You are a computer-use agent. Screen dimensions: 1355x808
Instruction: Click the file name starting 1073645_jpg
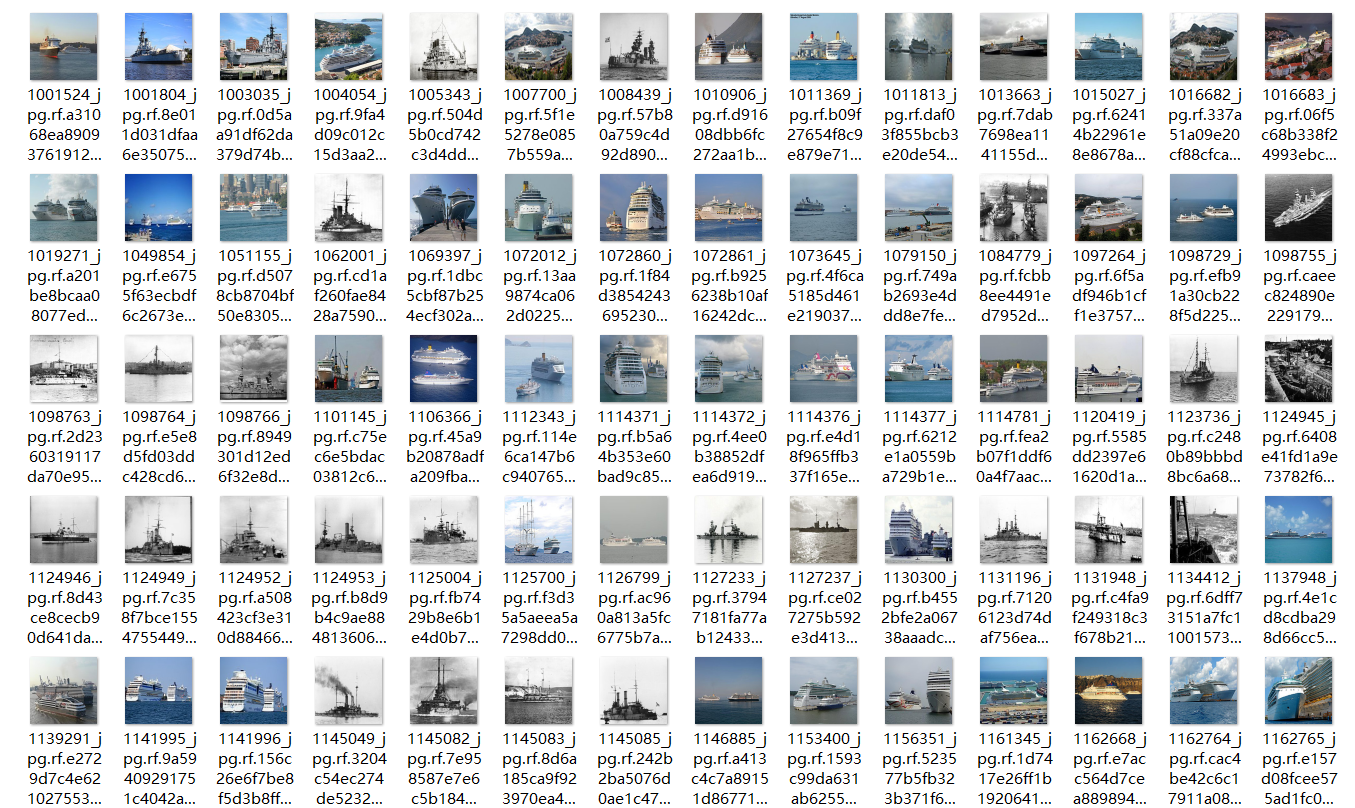click(x=823, y=286)
